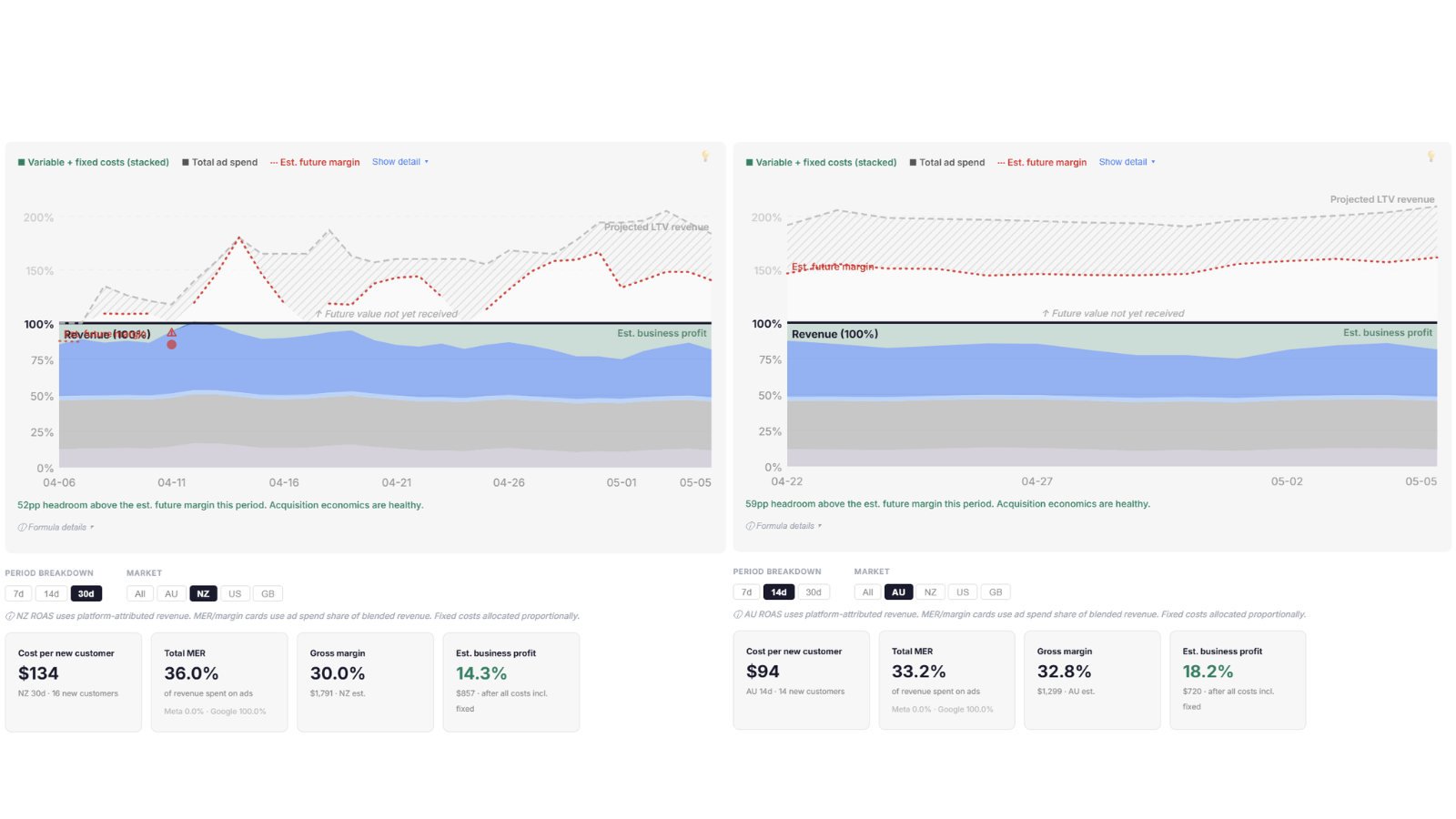This screenshot has height=819, width=1456.
Task: Click the red dot marker at 04-11
Action: (171, 345)
